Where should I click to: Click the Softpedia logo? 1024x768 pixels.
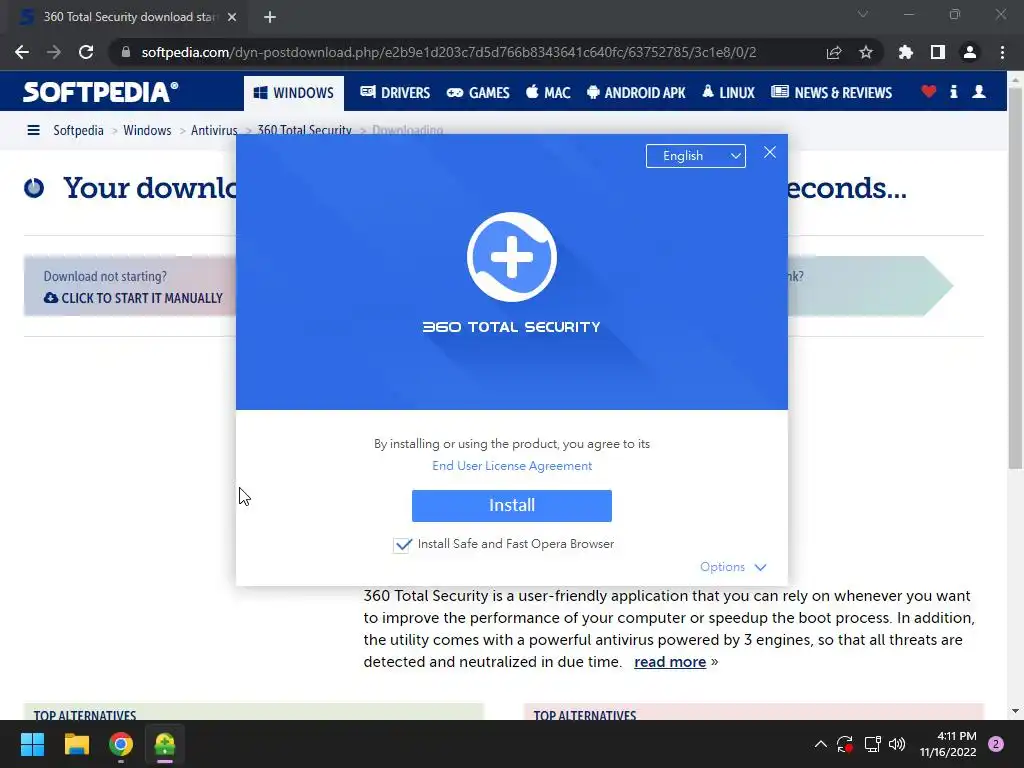[101, 92]
